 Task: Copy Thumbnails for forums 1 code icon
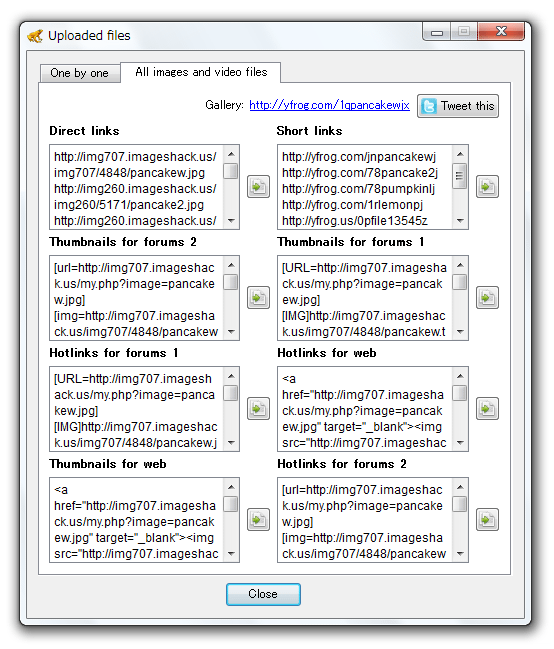pos(487,298)
